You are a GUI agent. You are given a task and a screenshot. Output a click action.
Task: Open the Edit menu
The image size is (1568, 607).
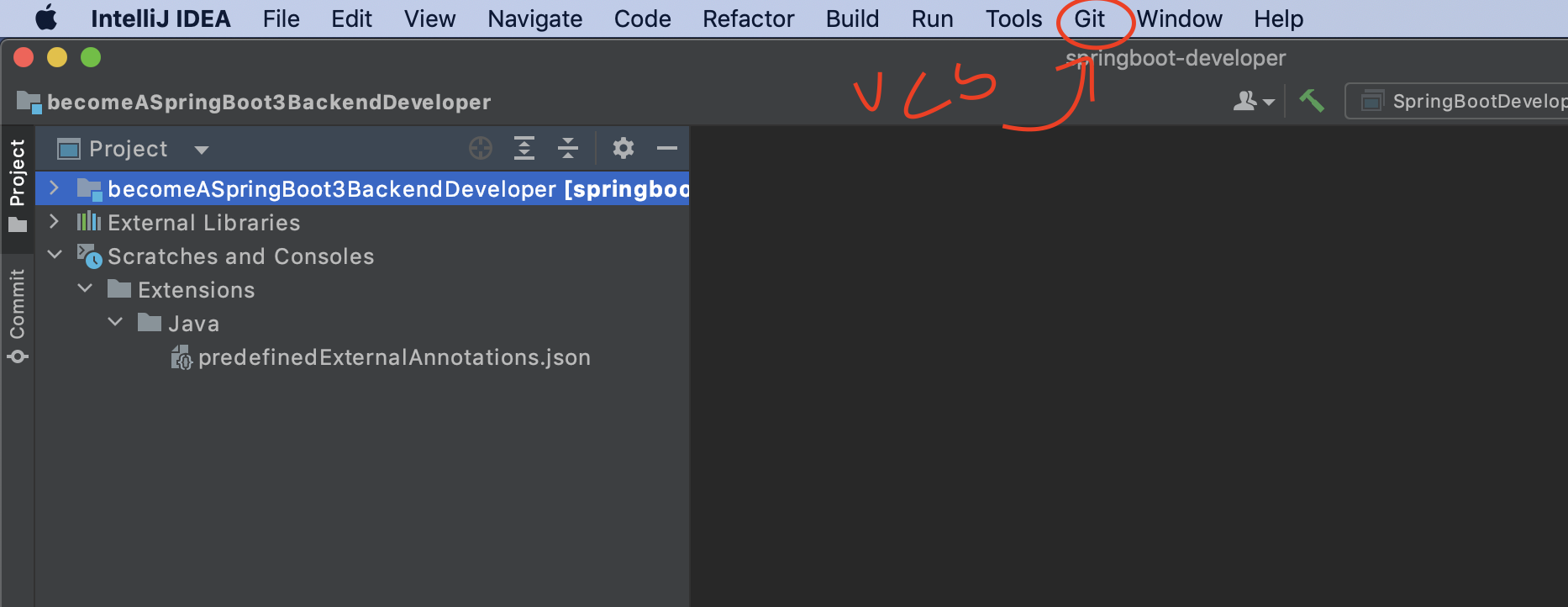coord(351,18)
